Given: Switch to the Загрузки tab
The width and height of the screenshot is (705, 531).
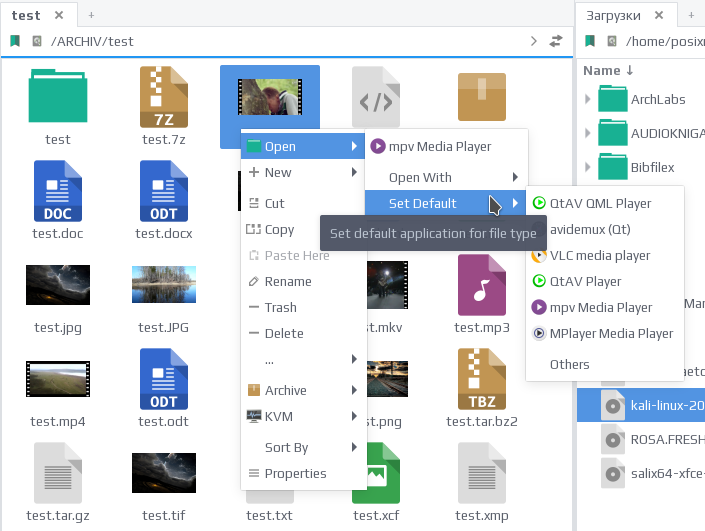Looking at the screenshot, I should [x=613, y=15].
